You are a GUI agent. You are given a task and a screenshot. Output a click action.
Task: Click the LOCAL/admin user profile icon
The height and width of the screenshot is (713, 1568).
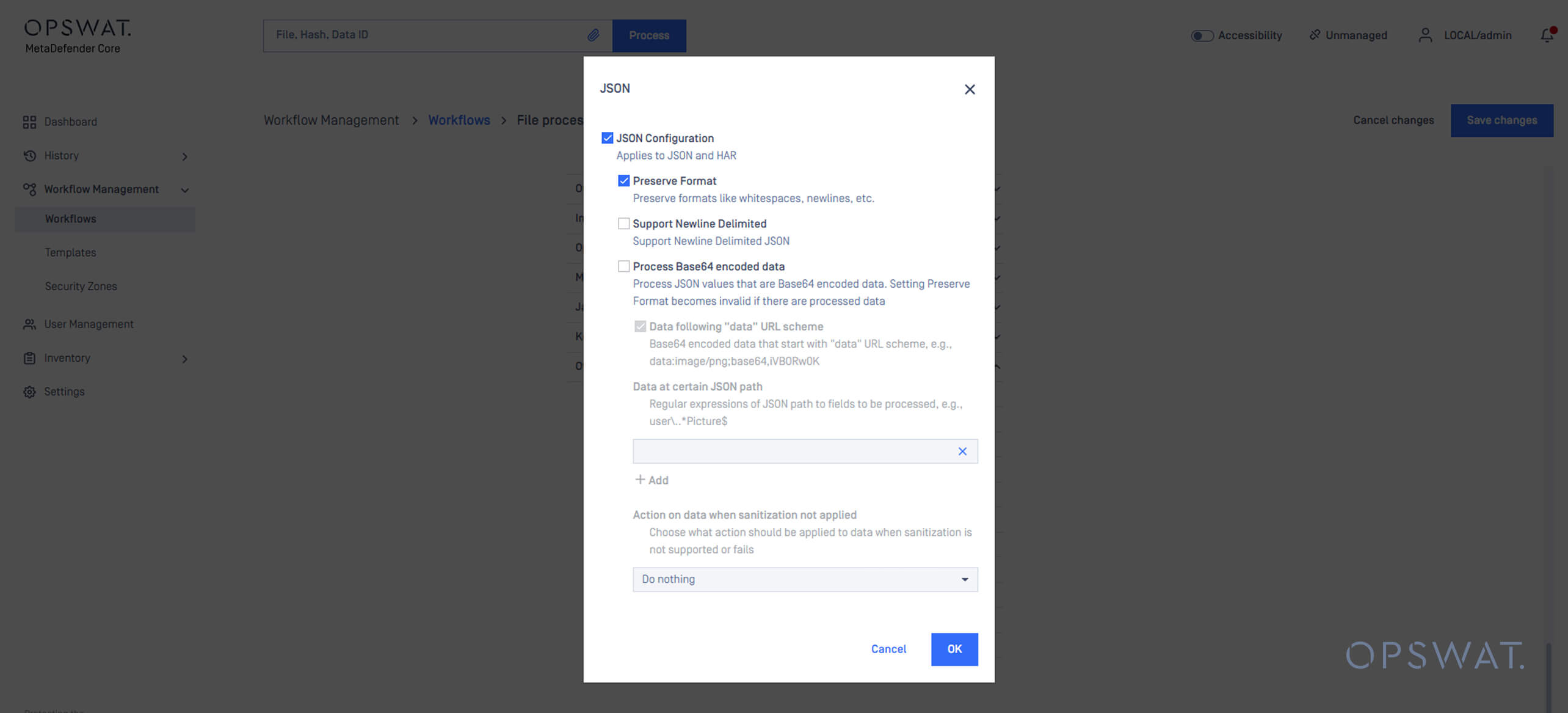click(1425, 35)
